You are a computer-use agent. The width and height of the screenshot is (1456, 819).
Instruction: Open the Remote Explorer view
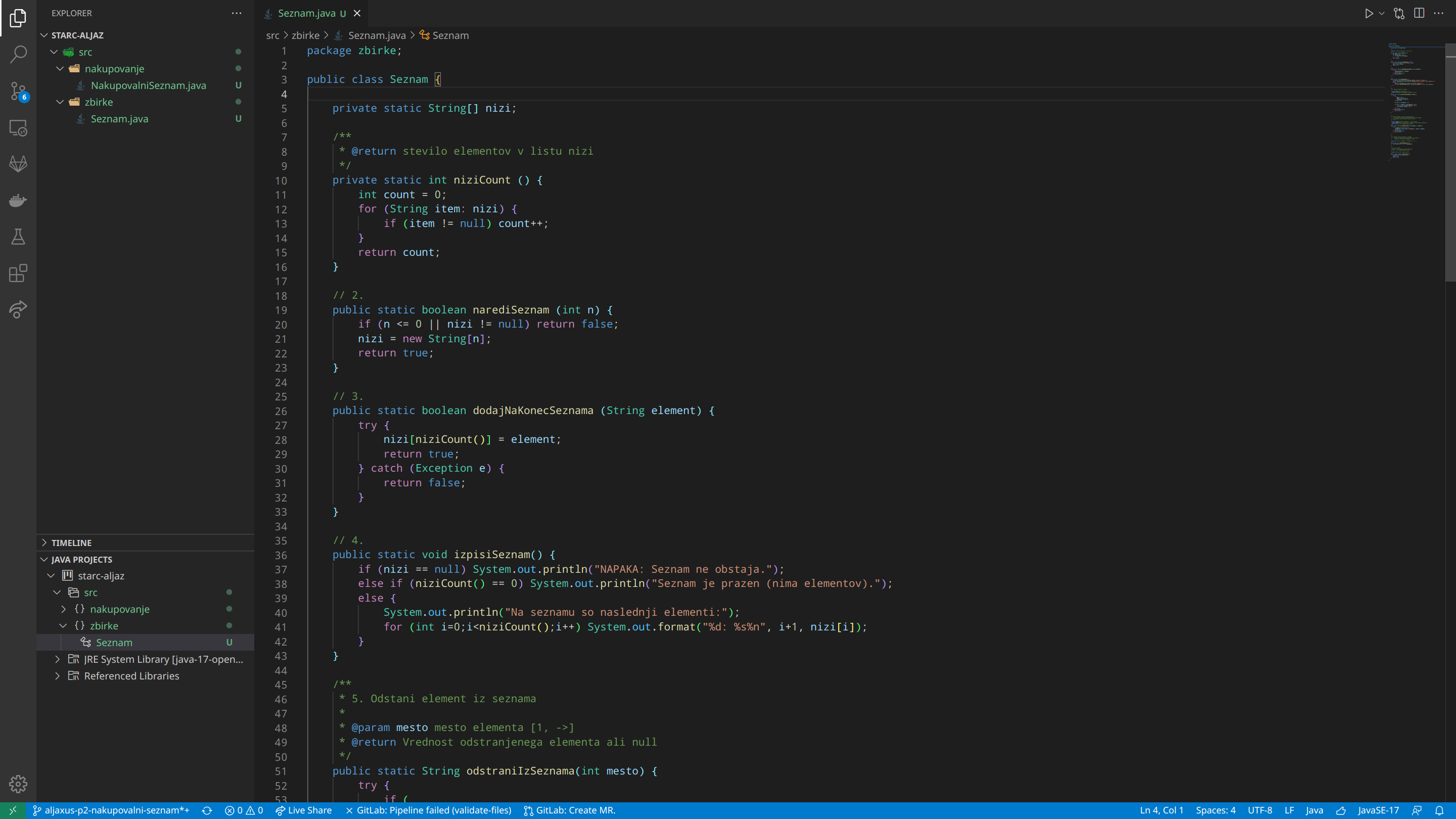tap(18, 128)
